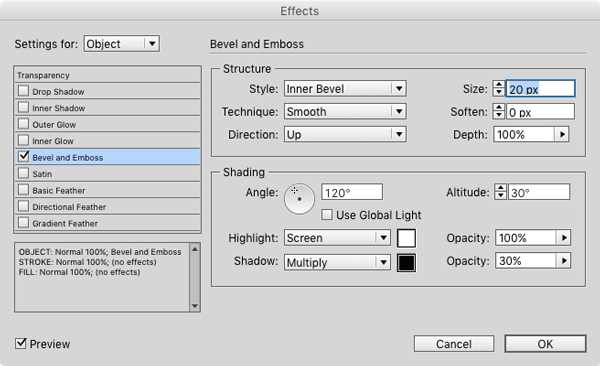Click the Cancel button

click(454, 344)
